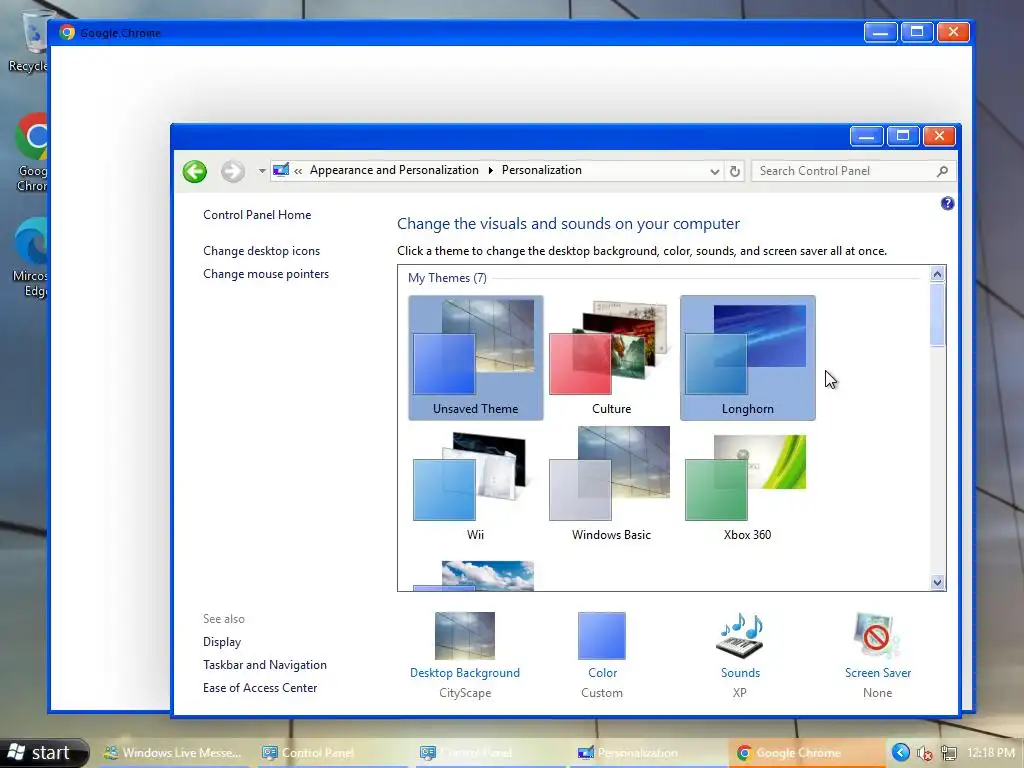The height and width of the screenshot is (768, 1024).
Task: Select the Wii theme
Action: 475,485
